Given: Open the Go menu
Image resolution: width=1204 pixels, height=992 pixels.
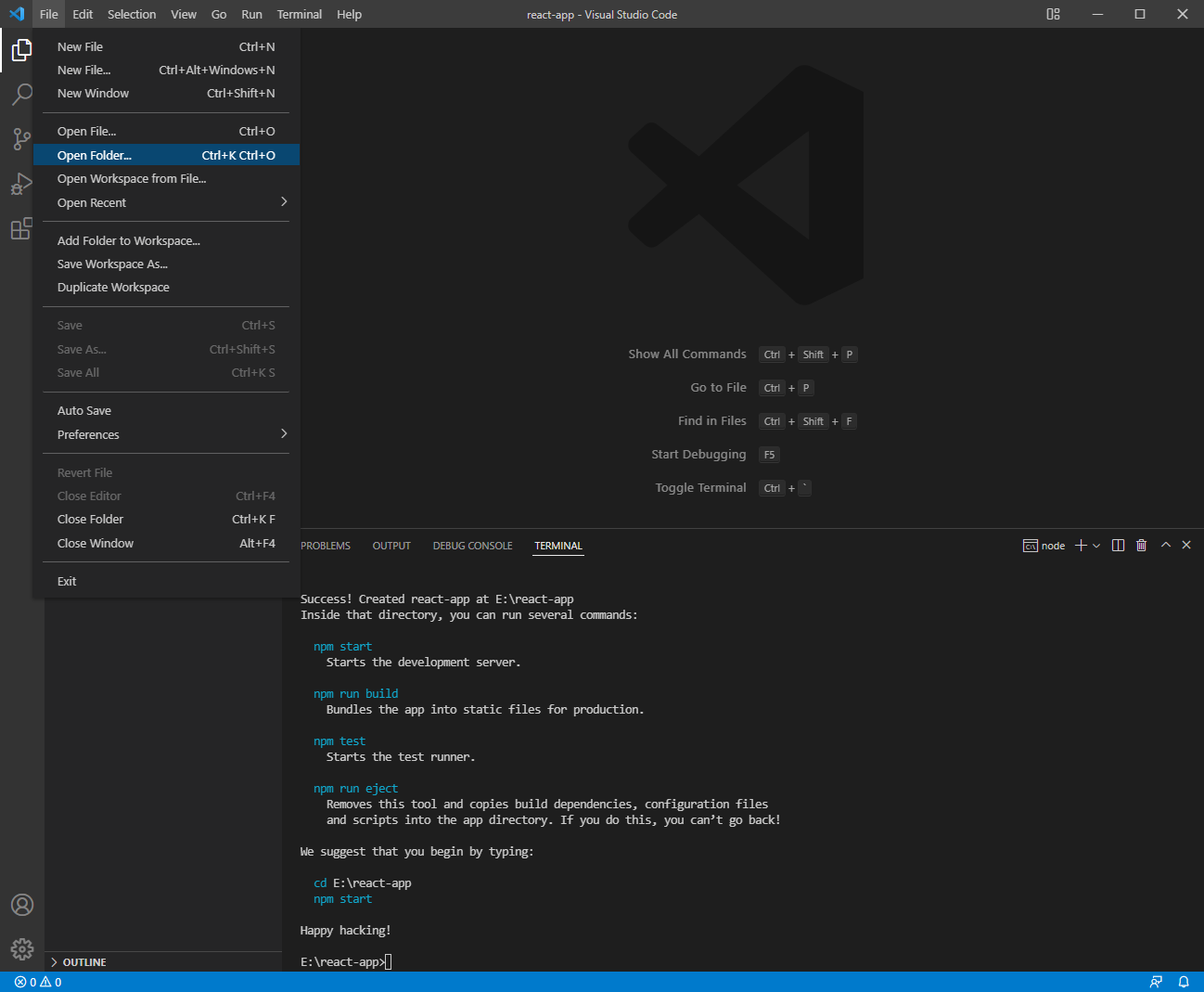Looking at the screenshot, I should pyautogui.click(x=219, y=14).
